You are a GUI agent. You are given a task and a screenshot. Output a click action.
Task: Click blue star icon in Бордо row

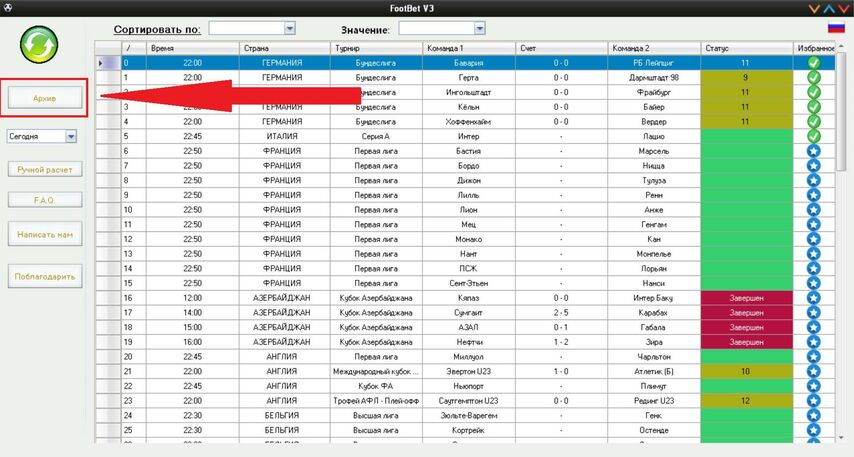(x=814, y=166)
